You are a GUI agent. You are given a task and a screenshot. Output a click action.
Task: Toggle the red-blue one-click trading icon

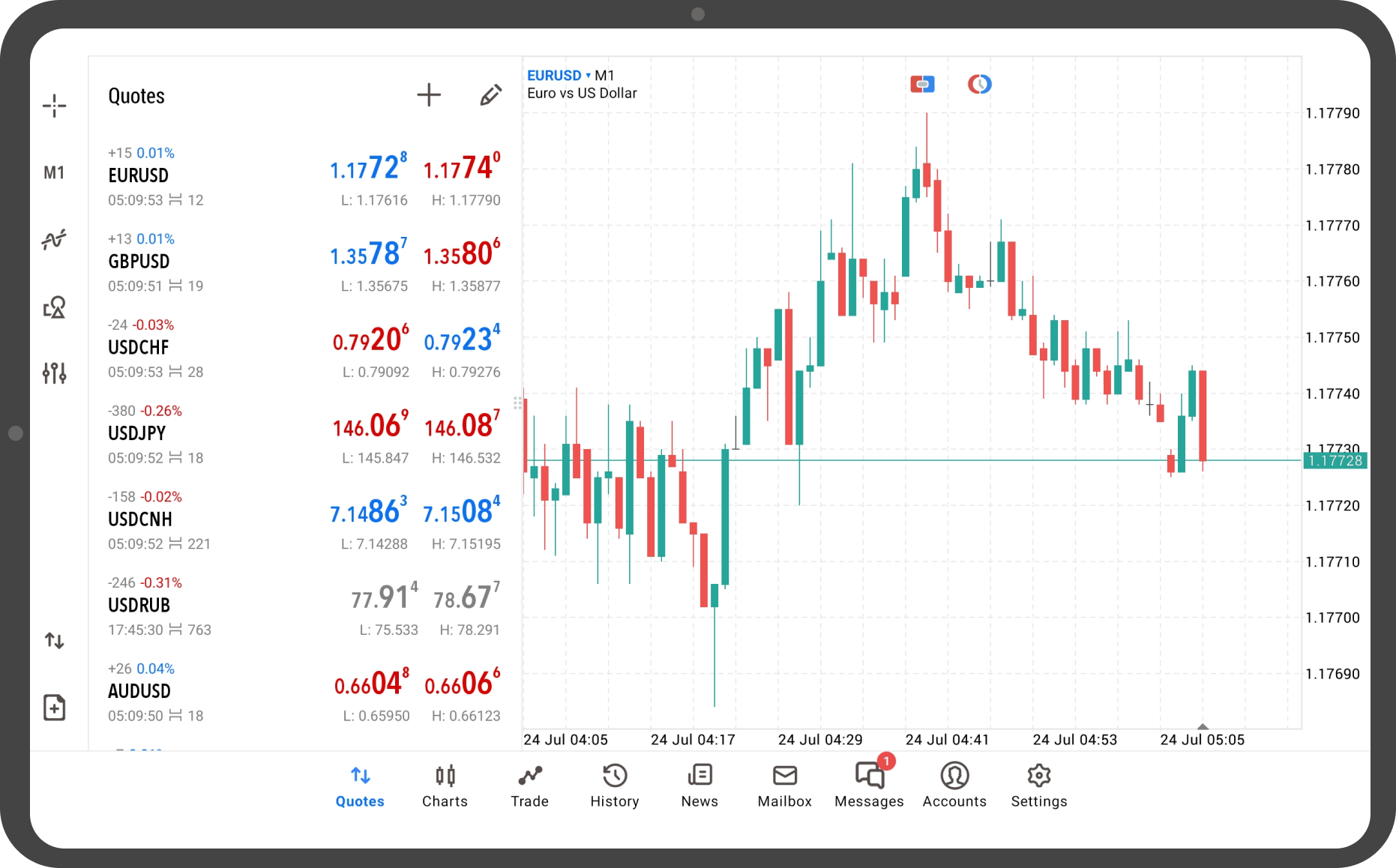922,84
